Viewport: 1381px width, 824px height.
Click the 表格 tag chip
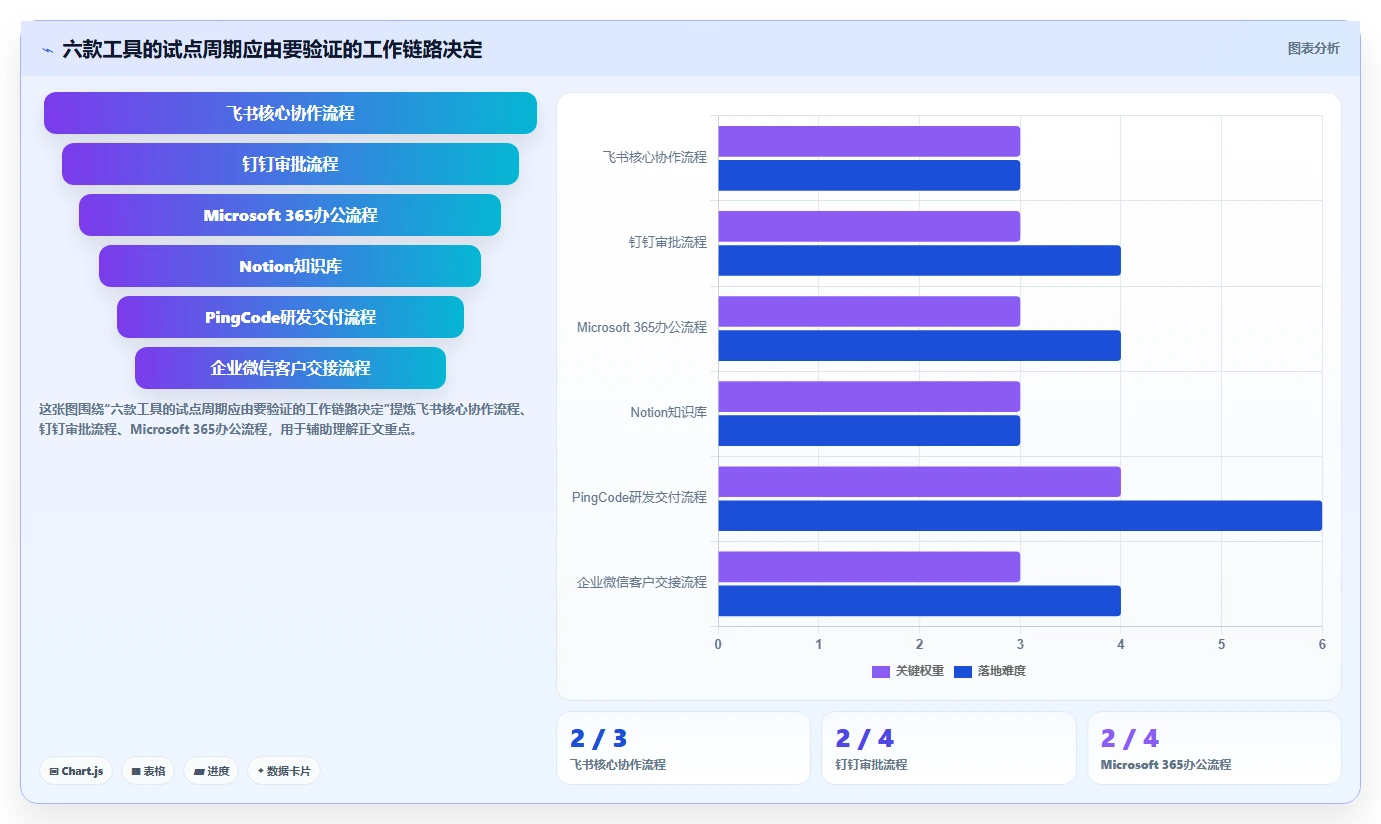(x=148, y=771)
